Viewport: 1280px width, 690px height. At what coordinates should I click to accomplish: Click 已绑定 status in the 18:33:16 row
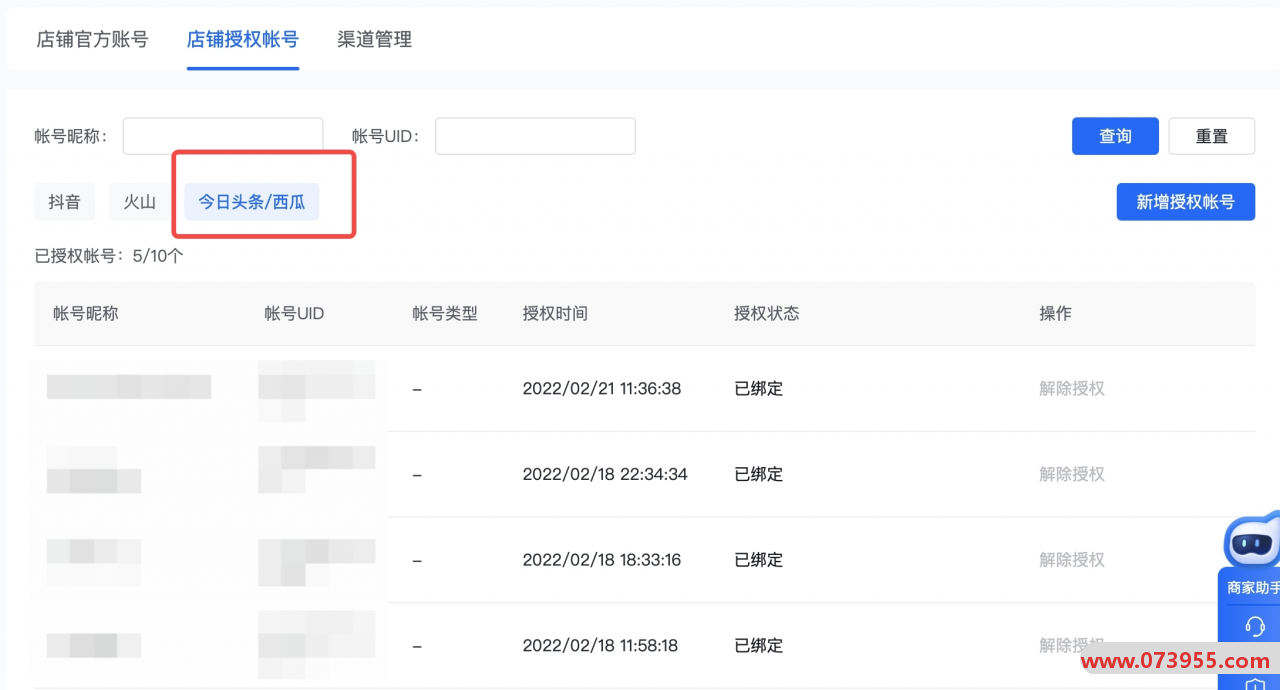[x=759, y=560]
